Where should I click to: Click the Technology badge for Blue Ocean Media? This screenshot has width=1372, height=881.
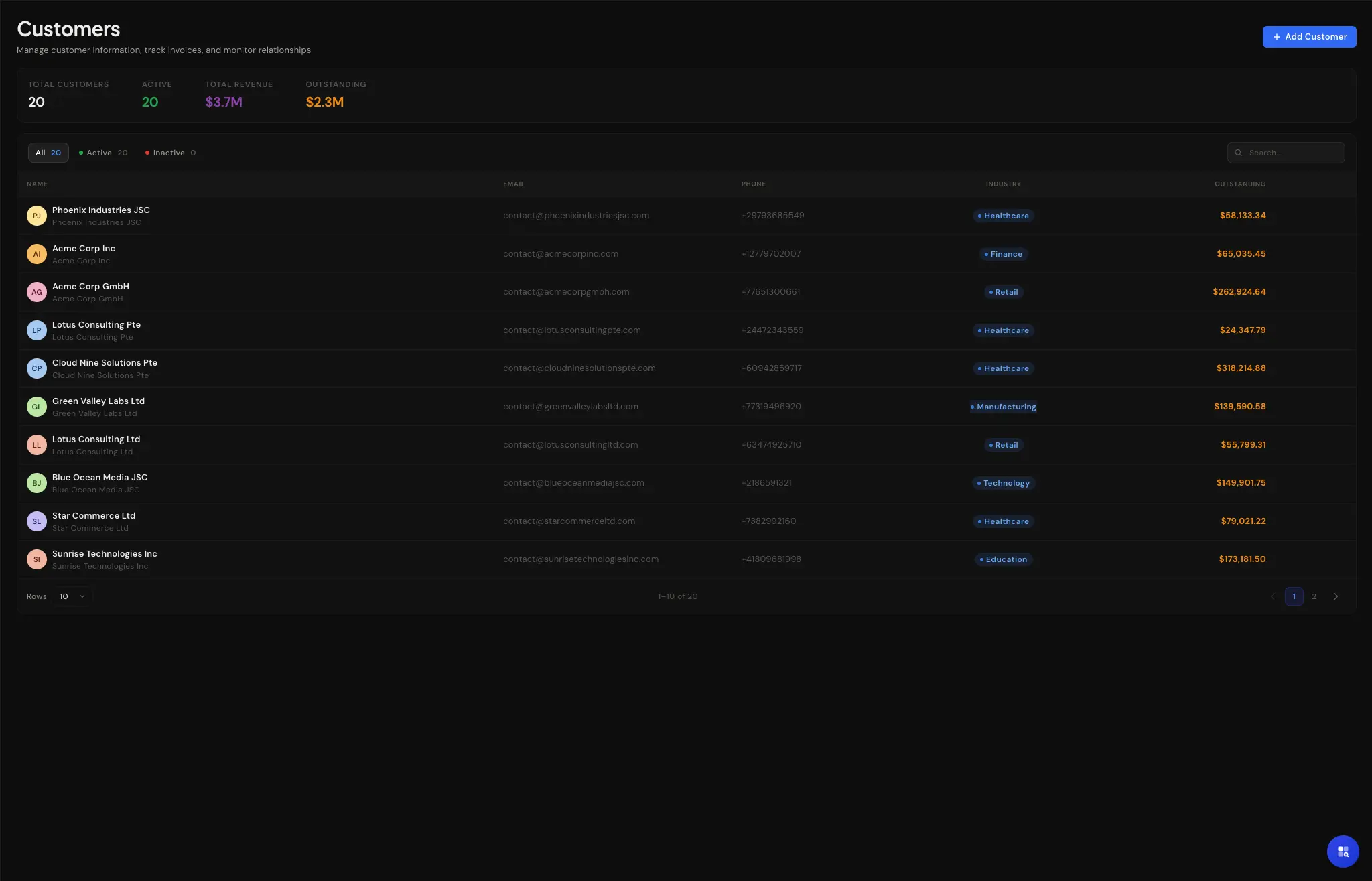click(x=1004, y=483)
